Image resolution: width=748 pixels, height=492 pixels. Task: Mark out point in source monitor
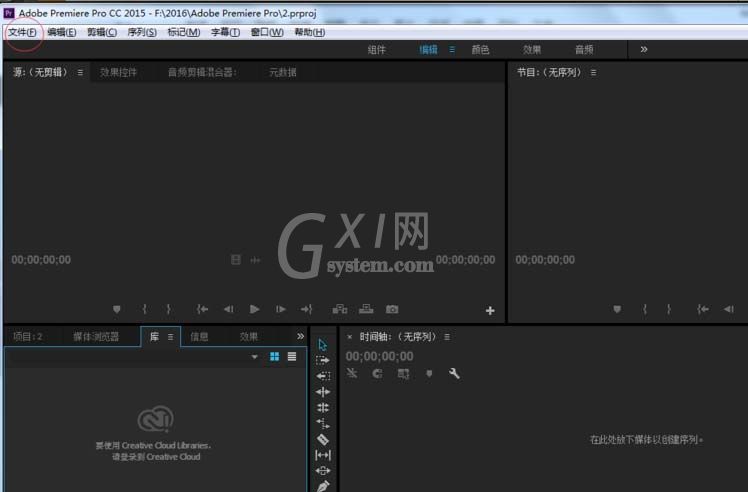168,309
